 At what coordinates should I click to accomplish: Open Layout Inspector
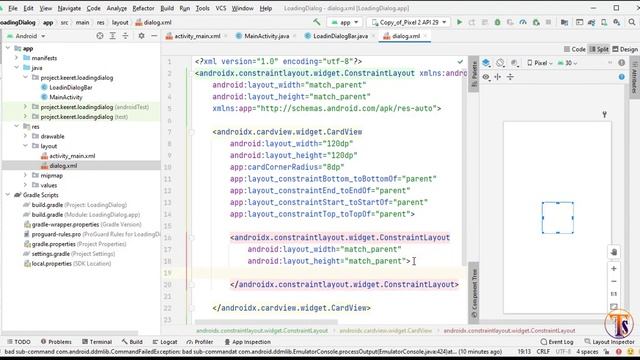[x=609, y=342]
